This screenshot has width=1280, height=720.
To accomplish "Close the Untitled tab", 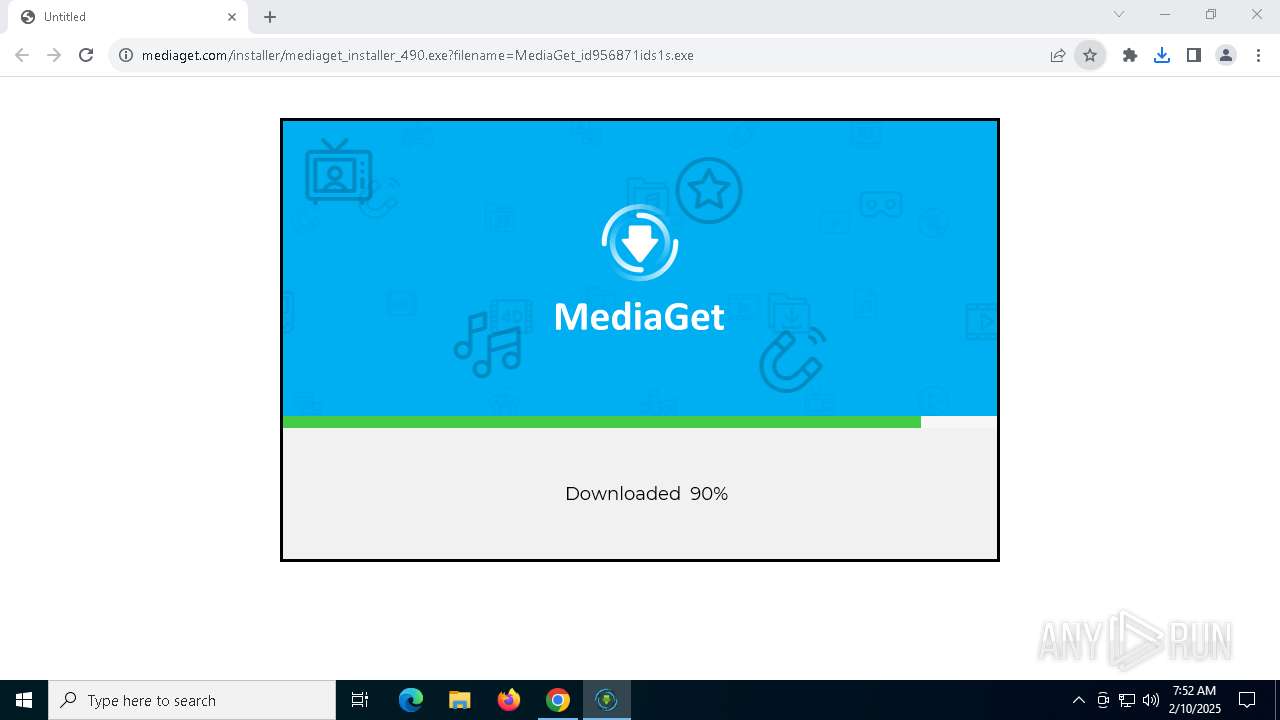I will pos(232,17).
